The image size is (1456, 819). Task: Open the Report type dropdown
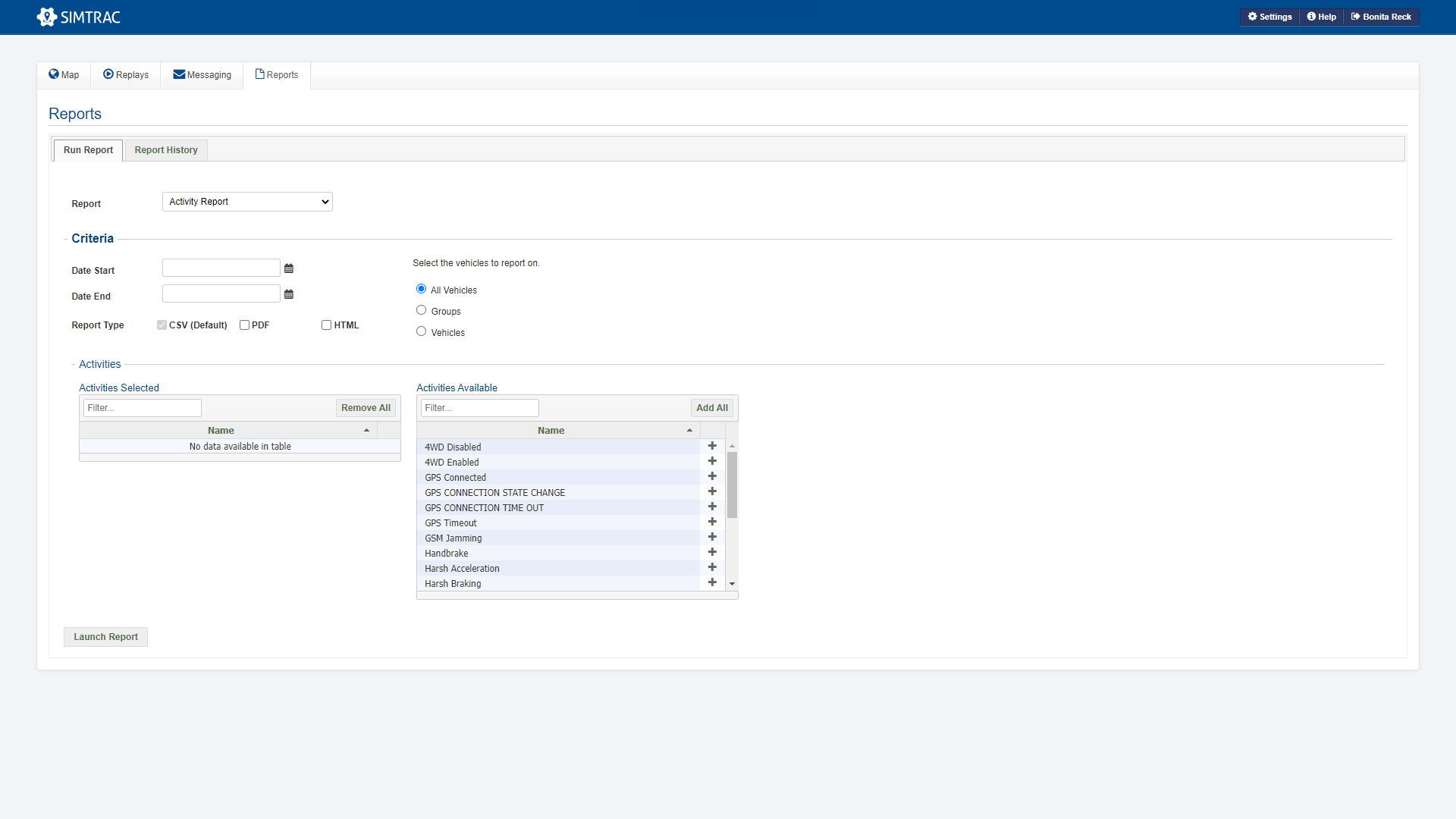[x=247, y=202]
